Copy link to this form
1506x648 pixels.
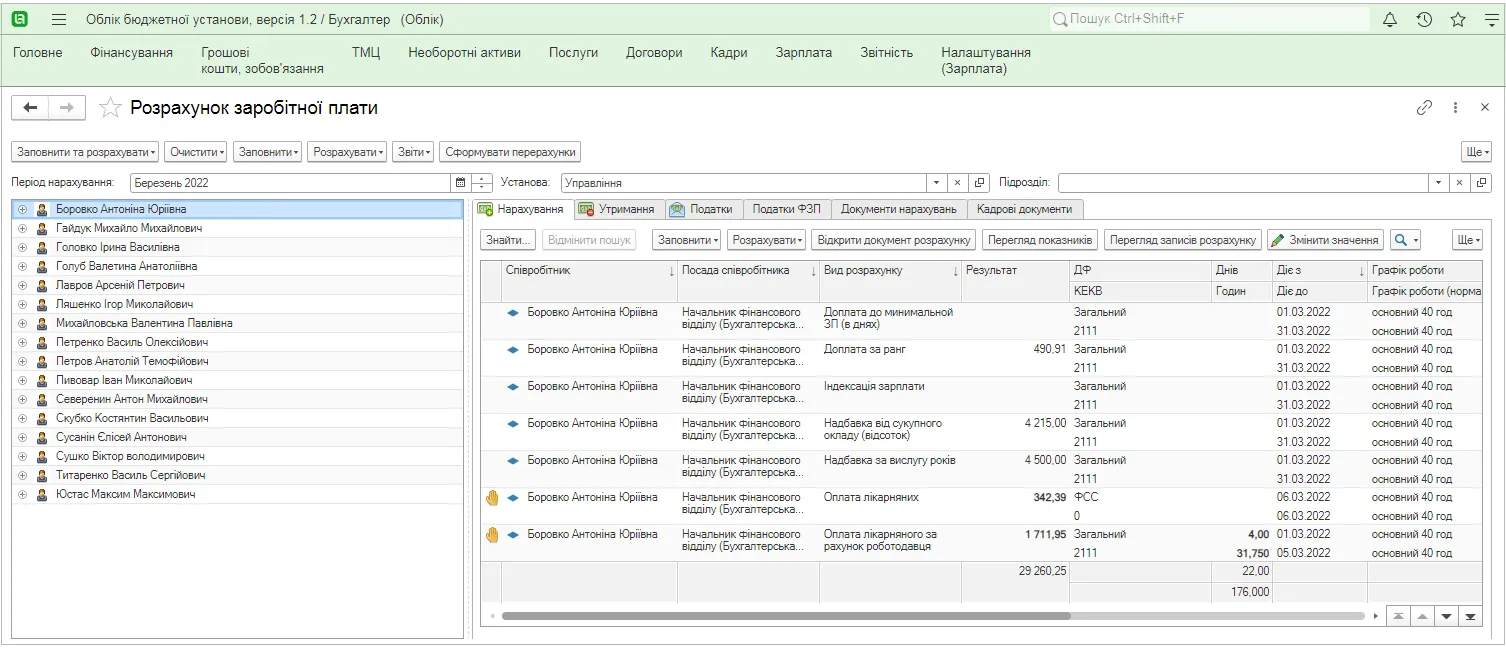pos(1425,108)
